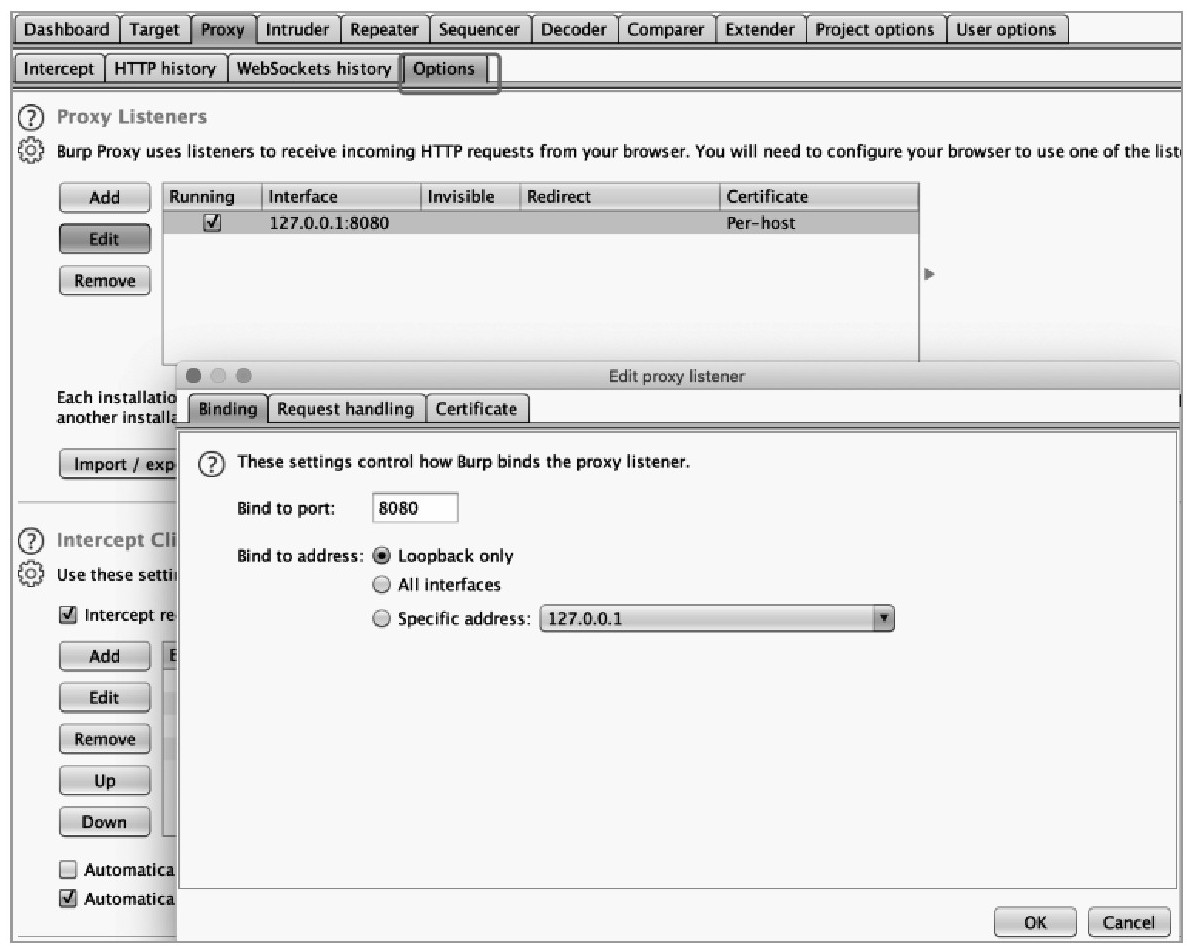This screenshot has height=946, width=1187.
Task: Confirm dialog with OK button
Action: coord(1035,923)
